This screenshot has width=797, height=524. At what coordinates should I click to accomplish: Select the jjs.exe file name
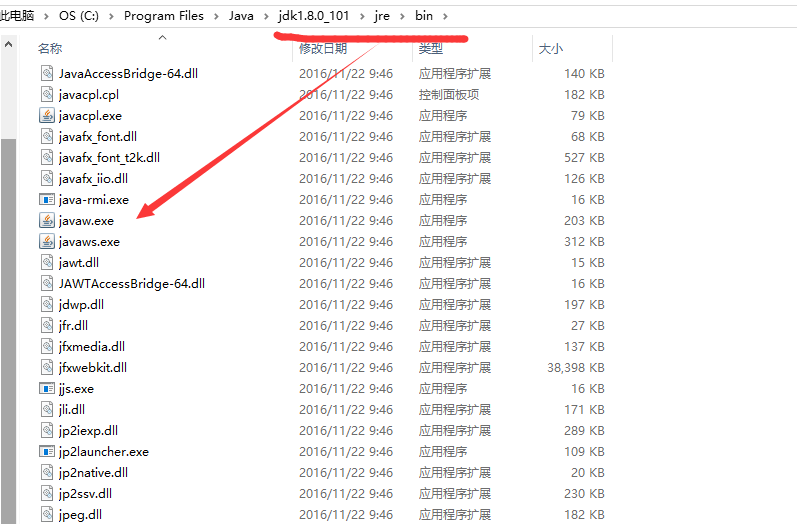[x=76, y=388]
